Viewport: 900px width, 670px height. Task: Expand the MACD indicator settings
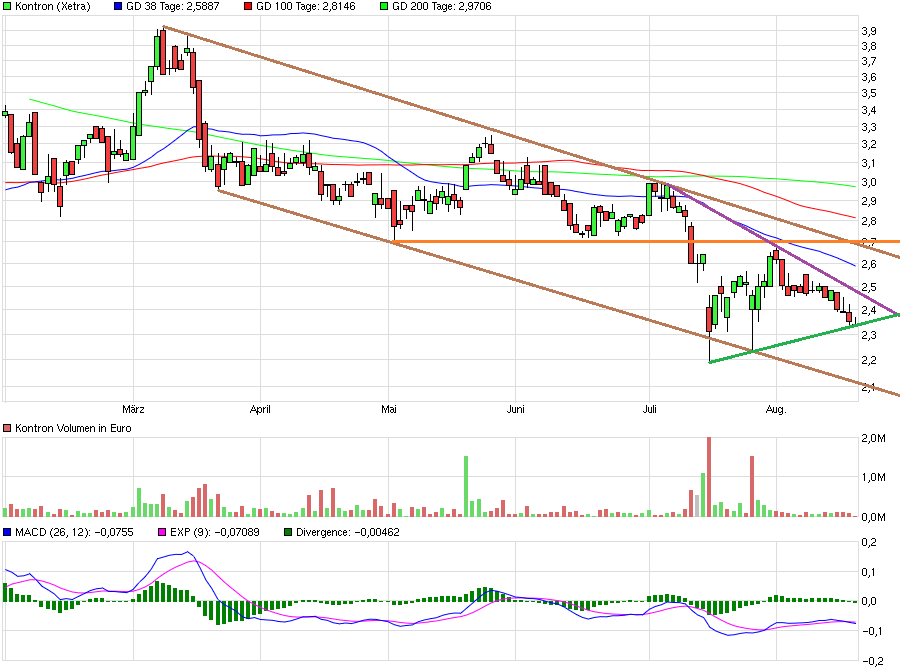click(8, 534)
